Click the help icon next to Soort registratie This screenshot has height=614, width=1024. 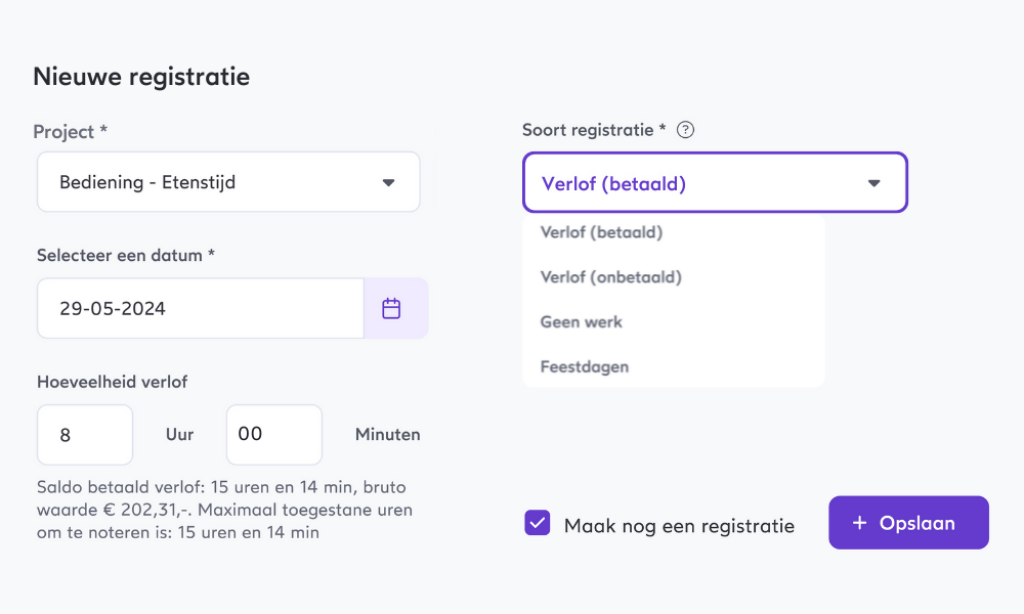(x=685, y=130)
